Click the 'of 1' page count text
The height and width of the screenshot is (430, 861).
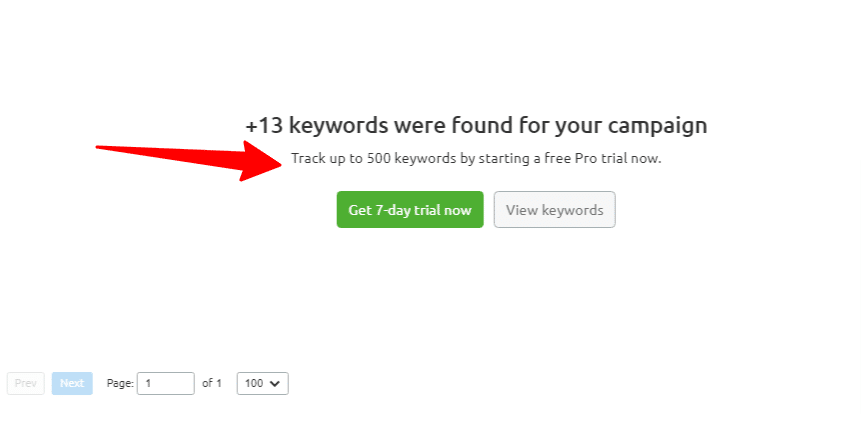click(x=212, y=383)
